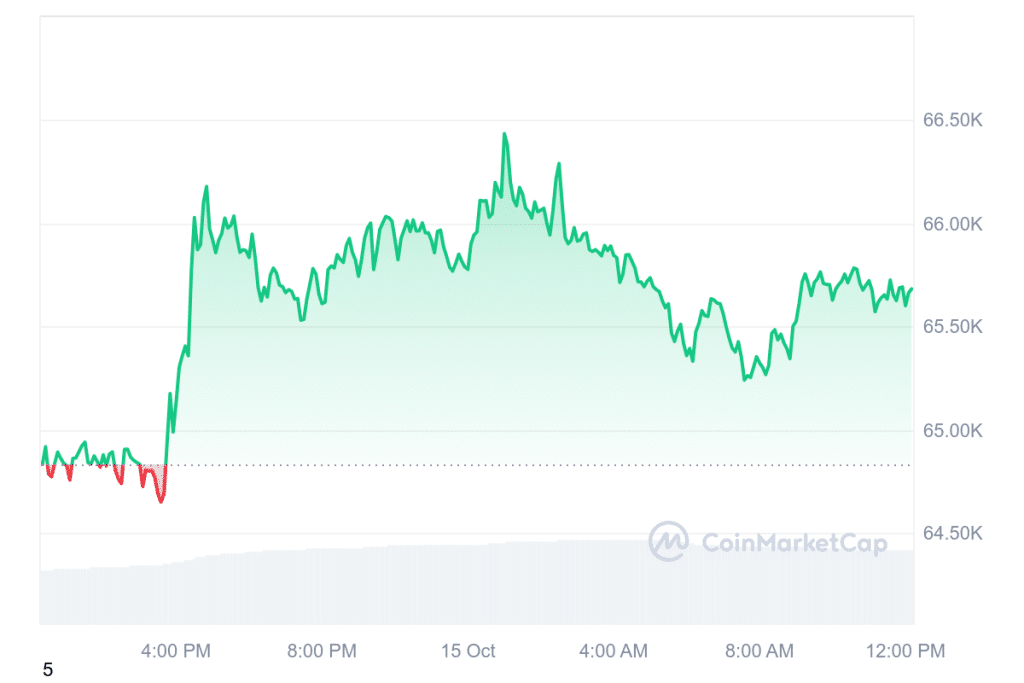Click the number 5 at bottom left

pyautogui.click(x=47, y=670)
